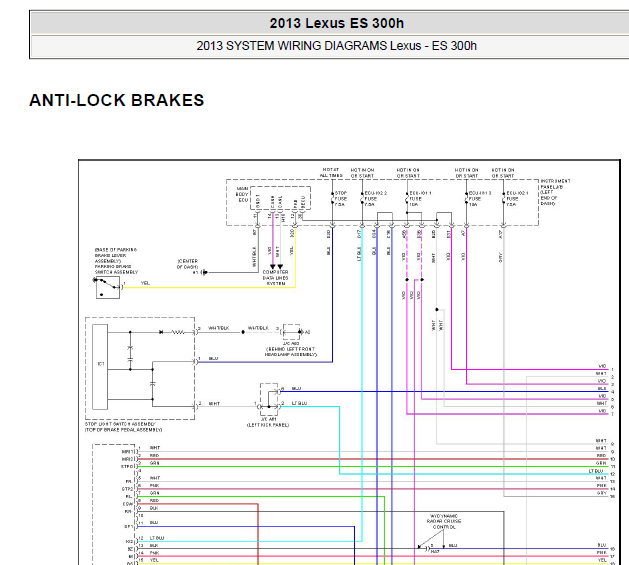Select the '2013 SYSTEM WIRING DIAGRAMS Lexus - ES 300h' subtitle

(x=336, y=46)
